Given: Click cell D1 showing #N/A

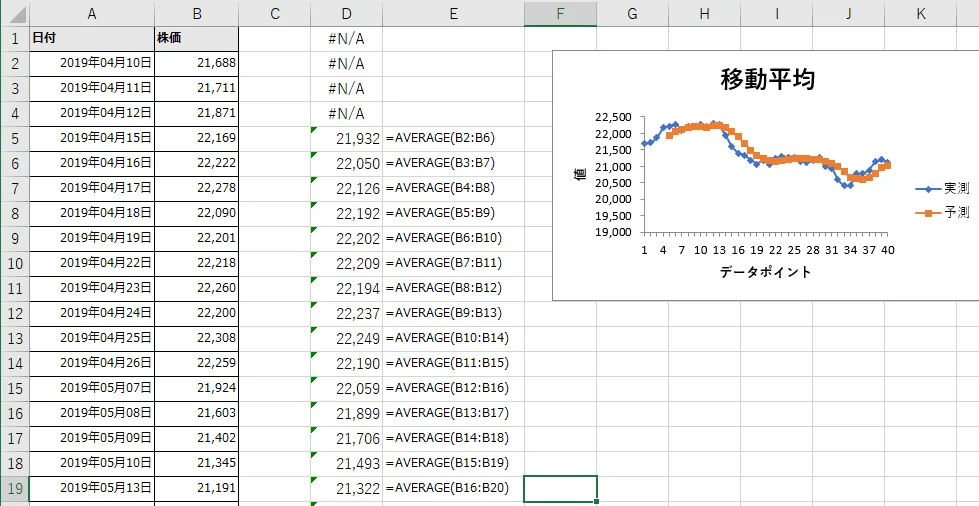Looking at the screenshot, I should click(346, 38).
